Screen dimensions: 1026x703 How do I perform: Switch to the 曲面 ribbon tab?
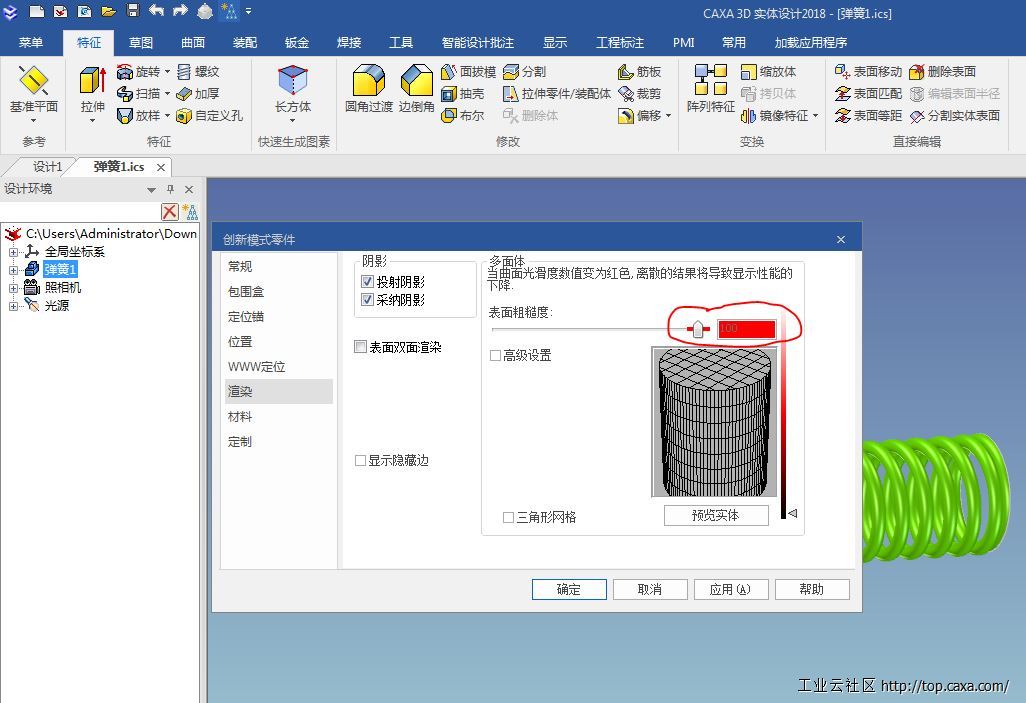[x=193, y=43]
